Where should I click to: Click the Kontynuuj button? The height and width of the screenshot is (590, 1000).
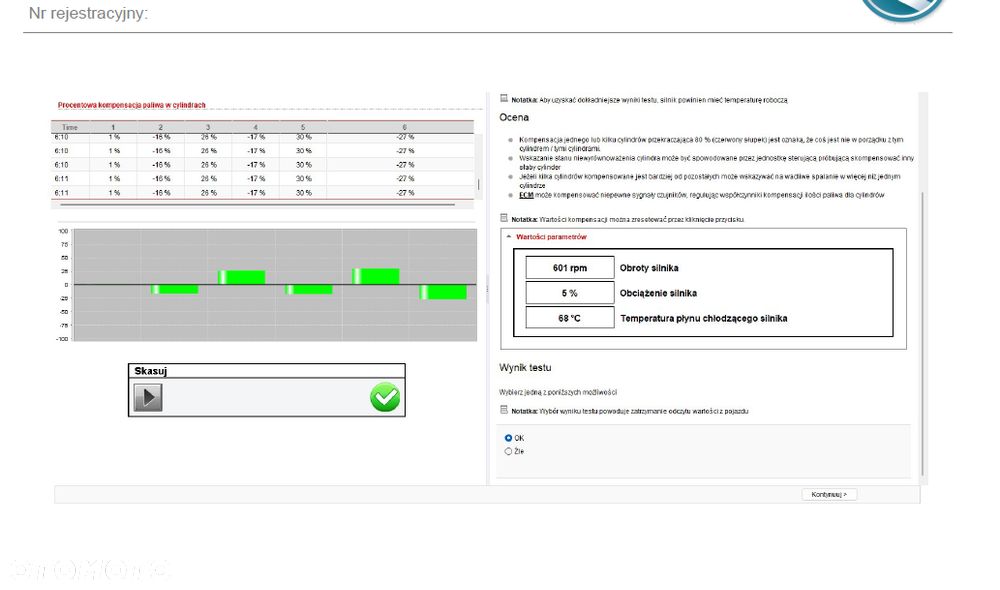click(829, 494)
